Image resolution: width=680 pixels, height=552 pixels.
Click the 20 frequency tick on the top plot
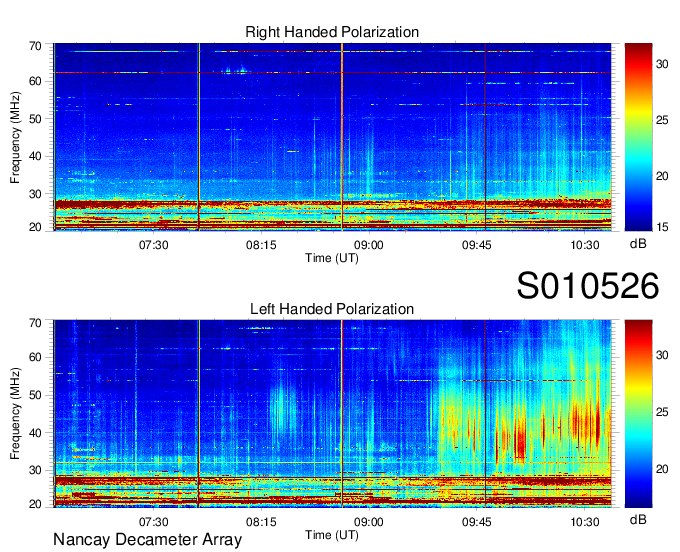[35, 227]
